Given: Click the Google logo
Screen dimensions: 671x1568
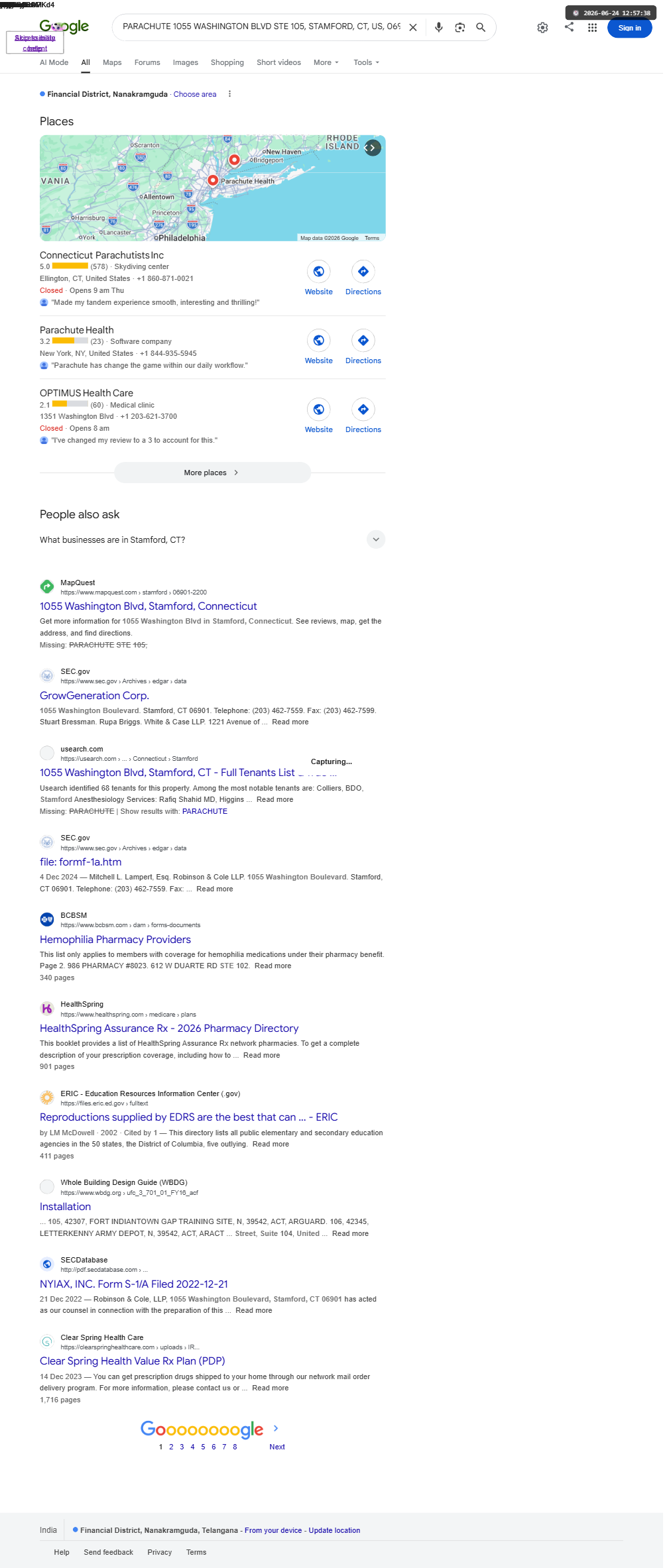Looking at the screenshot, I should (64, 27).
